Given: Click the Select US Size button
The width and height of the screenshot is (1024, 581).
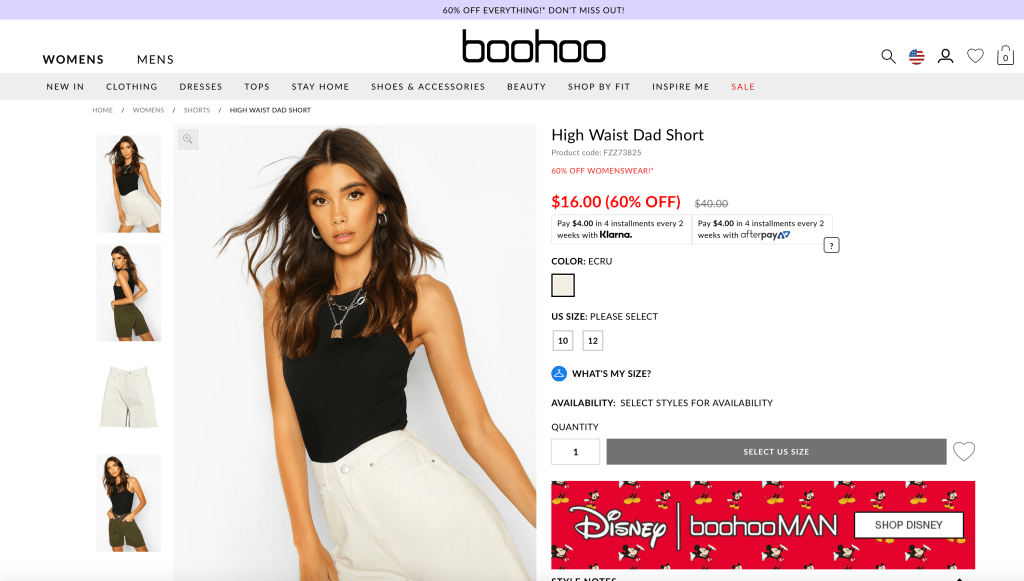Looking at the screenshot, I should tap(776, 452).
